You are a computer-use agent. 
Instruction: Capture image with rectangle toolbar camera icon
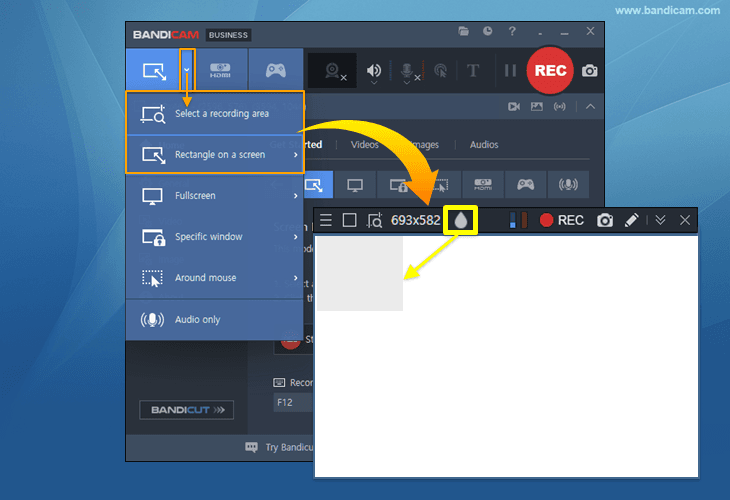pos(605,220)
